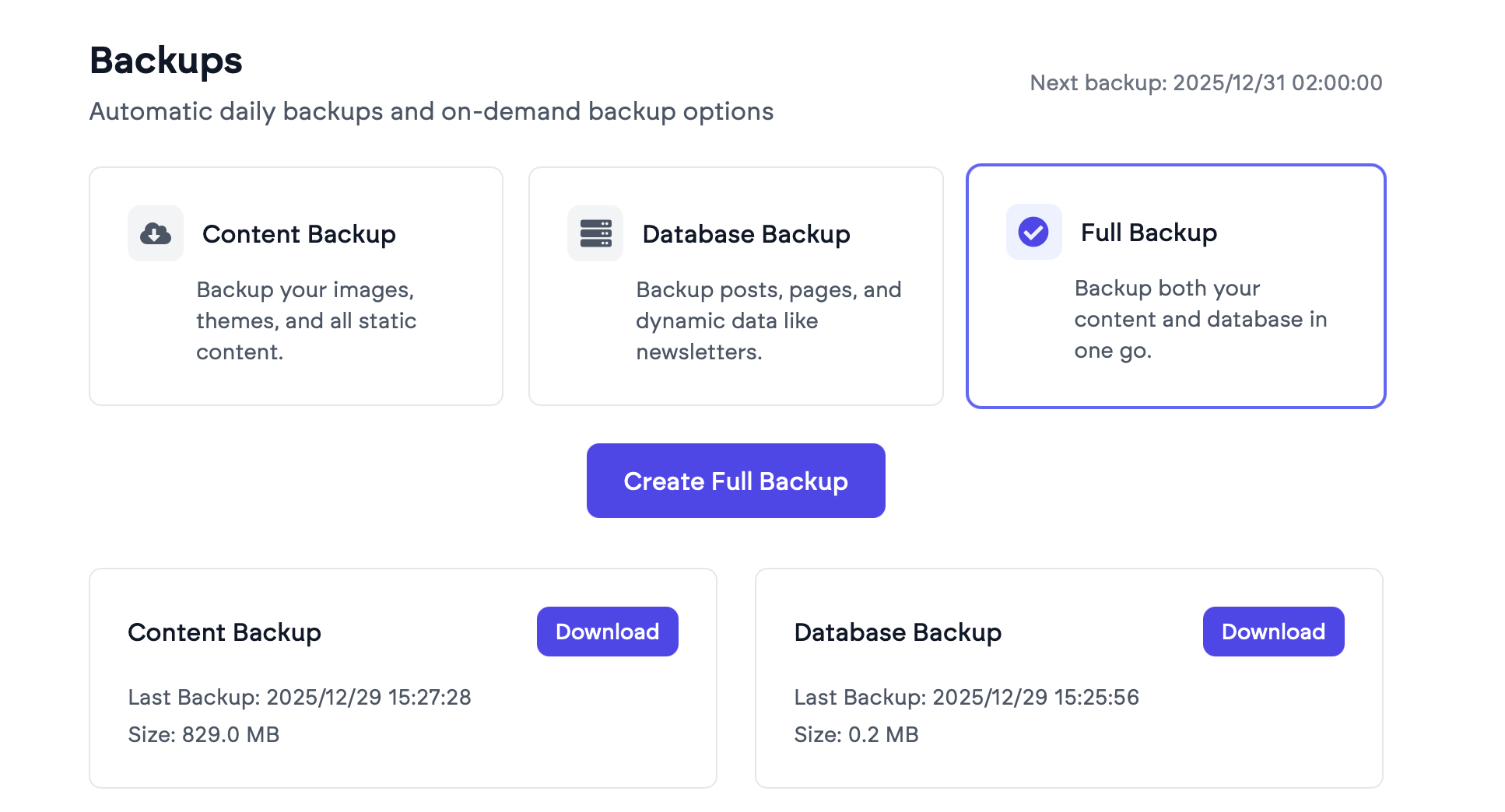Click the Next backup scheduled time text
The height and width of the screenshot is (812, 1505).
(1205, 83)
